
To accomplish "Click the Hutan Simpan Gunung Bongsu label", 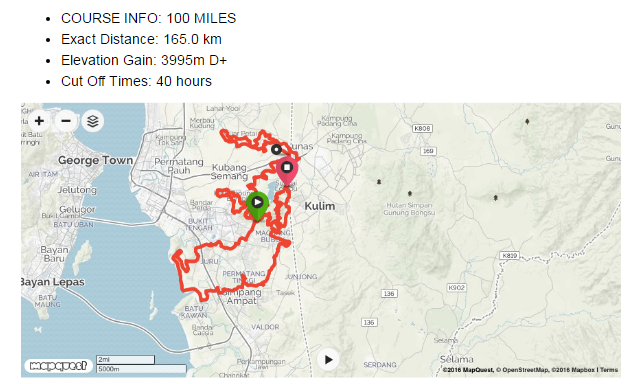I will click(x=409, y=209).
